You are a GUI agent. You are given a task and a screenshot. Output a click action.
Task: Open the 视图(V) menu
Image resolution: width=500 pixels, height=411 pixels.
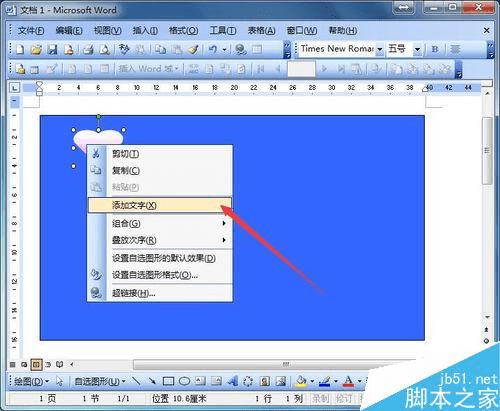click(107, 31)
